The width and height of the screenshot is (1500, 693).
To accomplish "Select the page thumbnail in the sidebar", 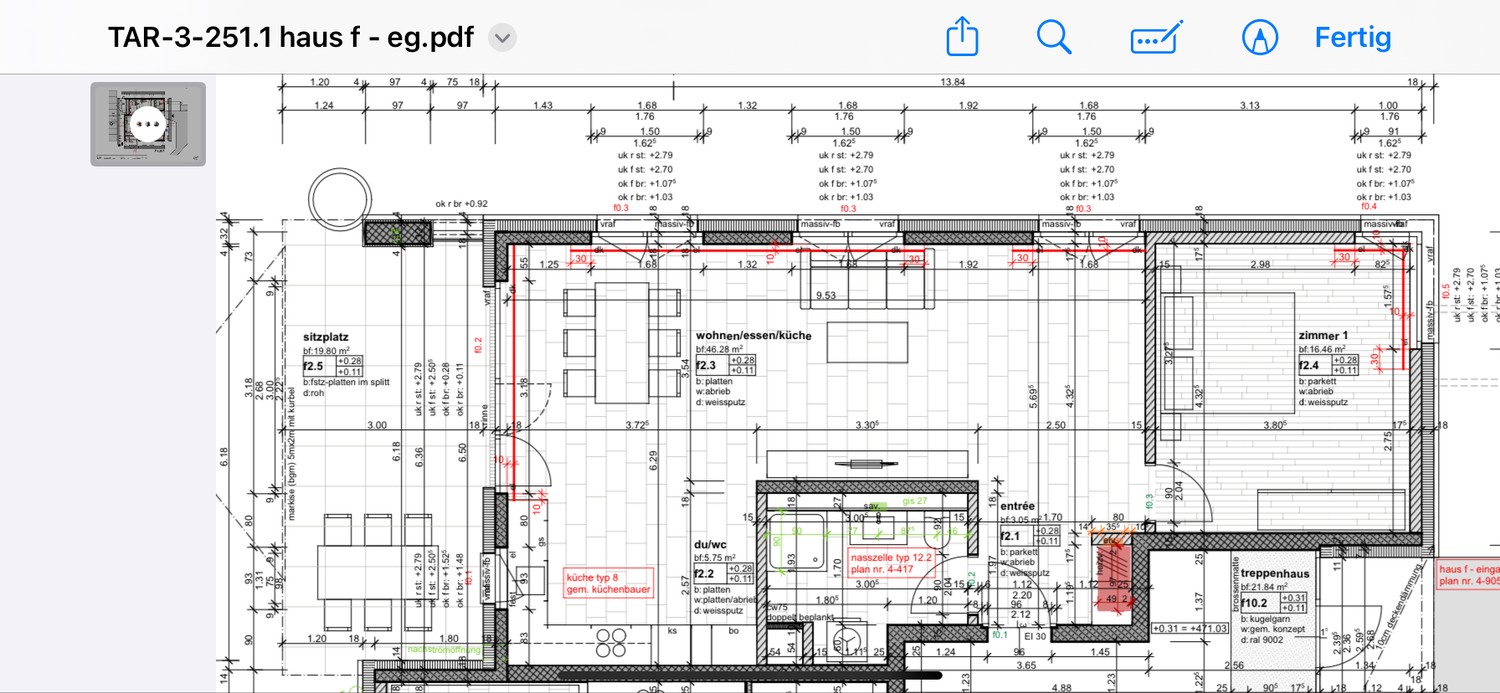I will tap(148, 124).
